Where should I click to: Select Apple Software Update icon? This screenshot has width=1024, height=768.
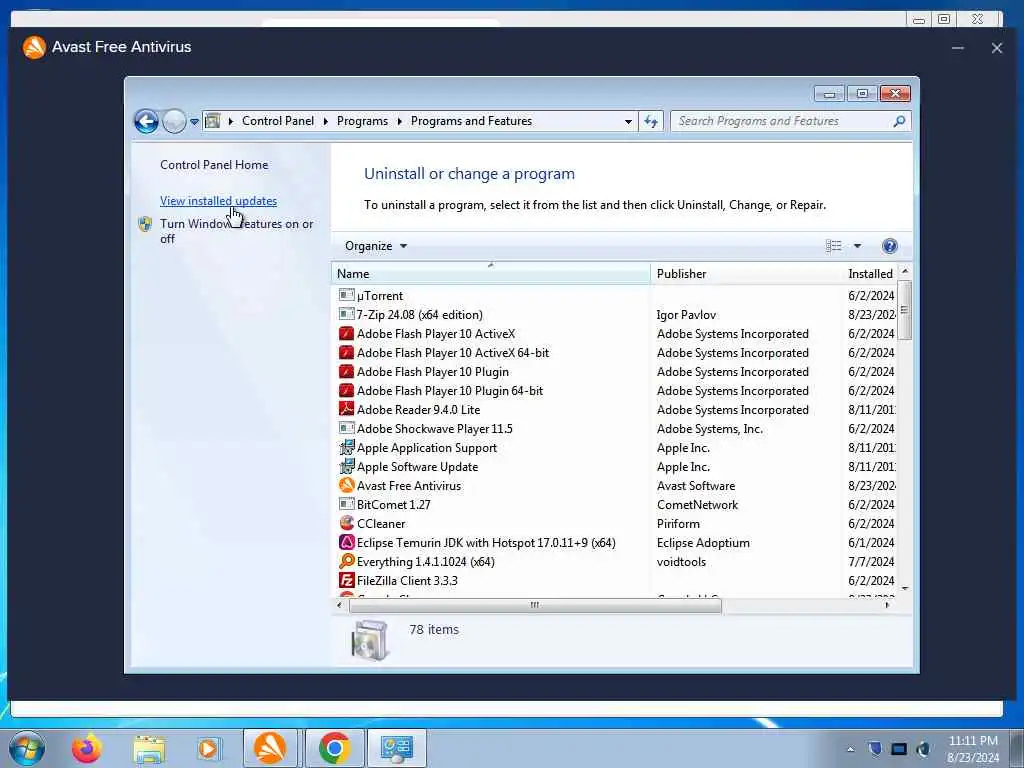click(x=347, y=466)
